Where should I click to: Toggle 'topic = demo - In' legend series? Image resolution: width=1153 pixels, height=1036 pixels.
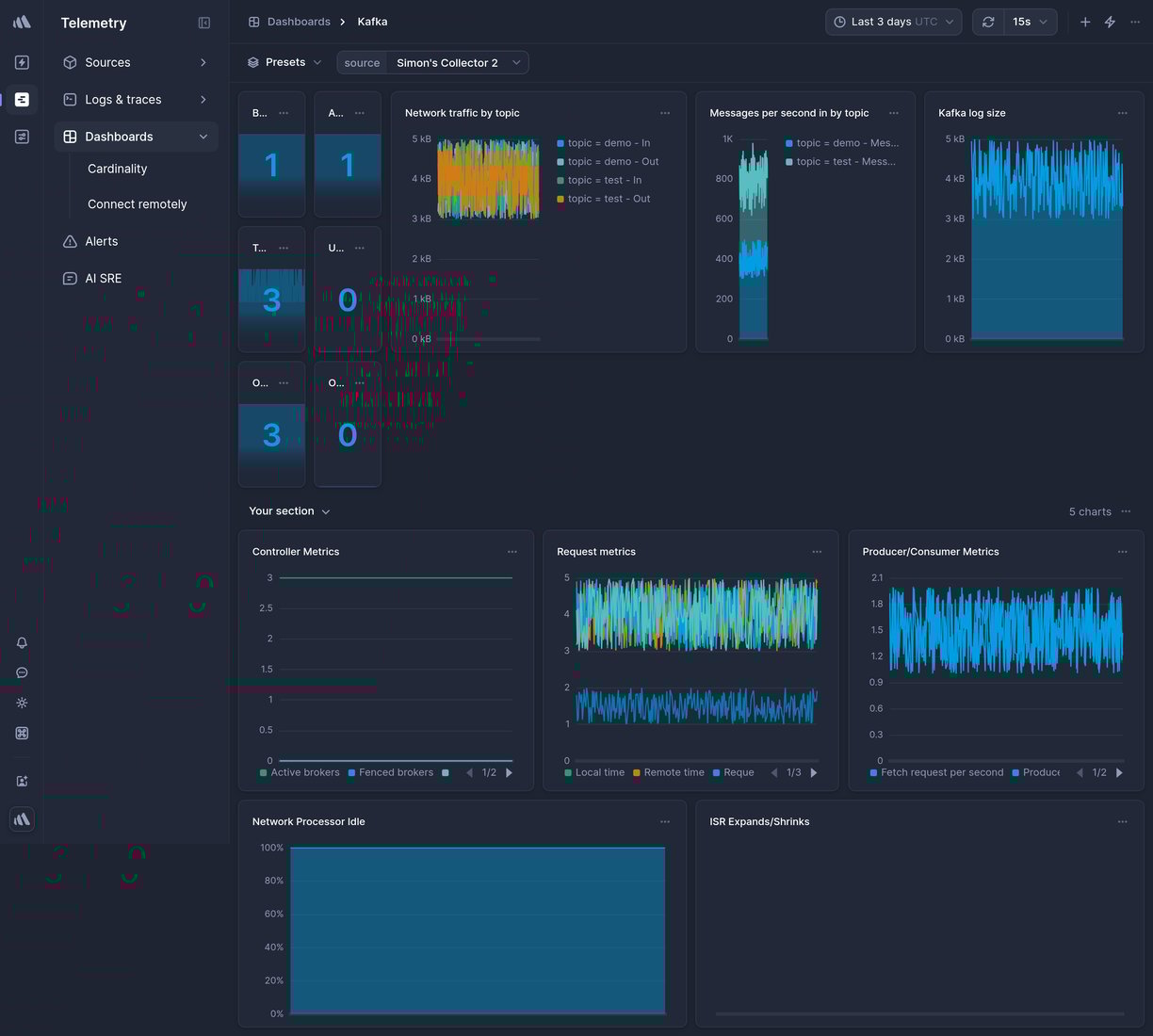608,143
